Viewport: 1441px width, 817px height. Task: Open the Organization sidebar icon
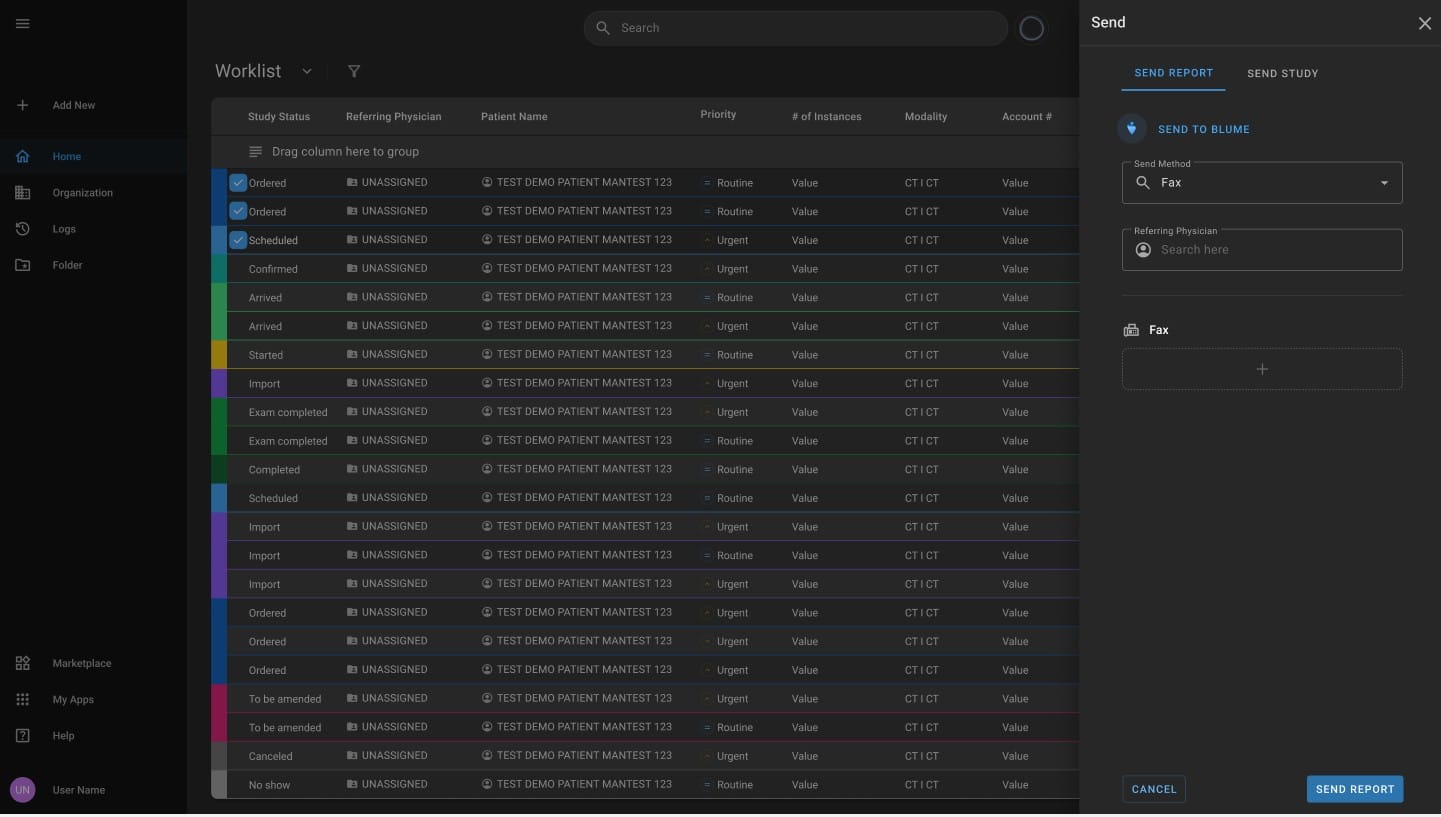click(x=22, y=193)
